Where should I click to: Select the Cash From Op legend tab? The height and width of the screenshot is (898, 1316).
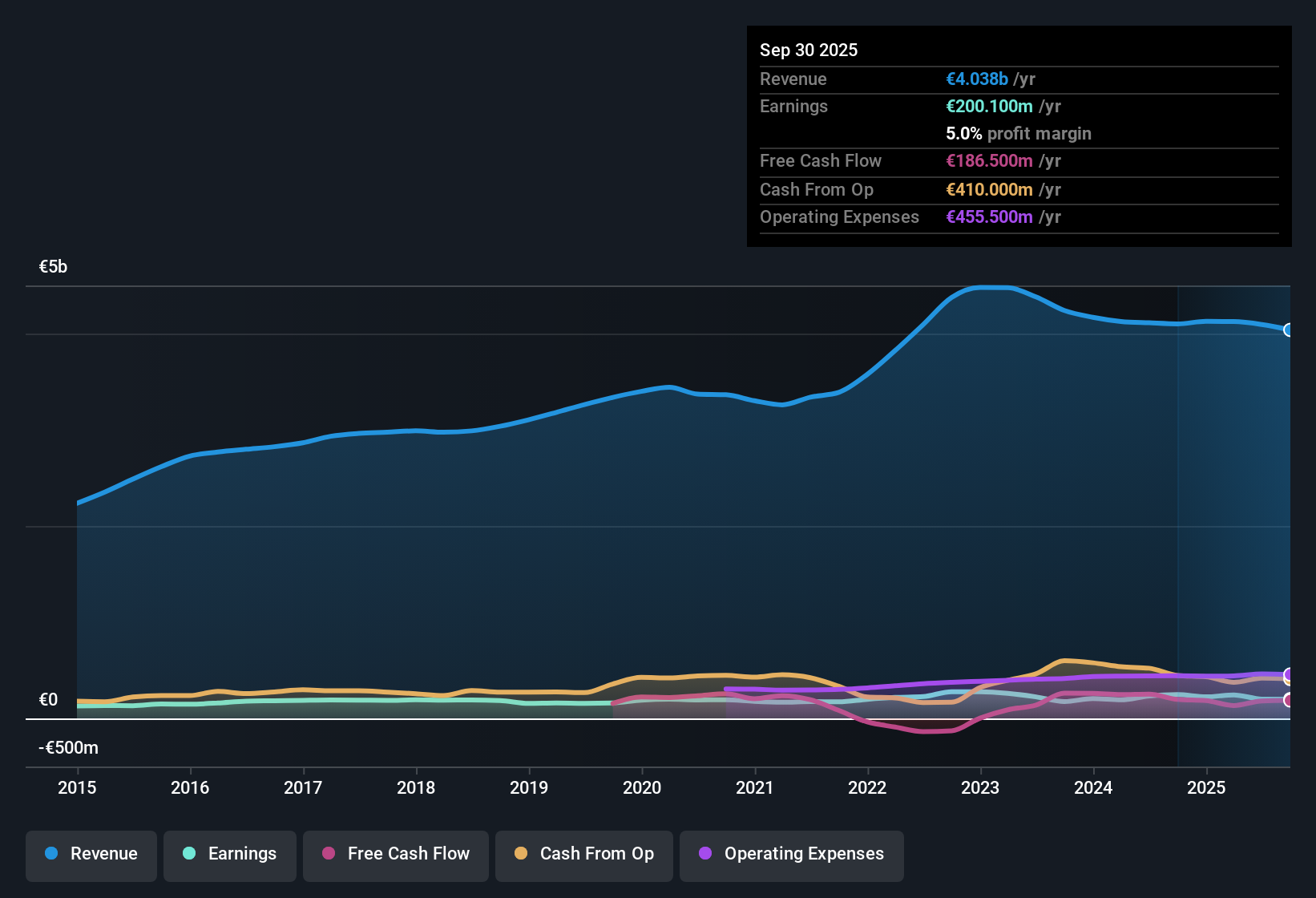583,854
